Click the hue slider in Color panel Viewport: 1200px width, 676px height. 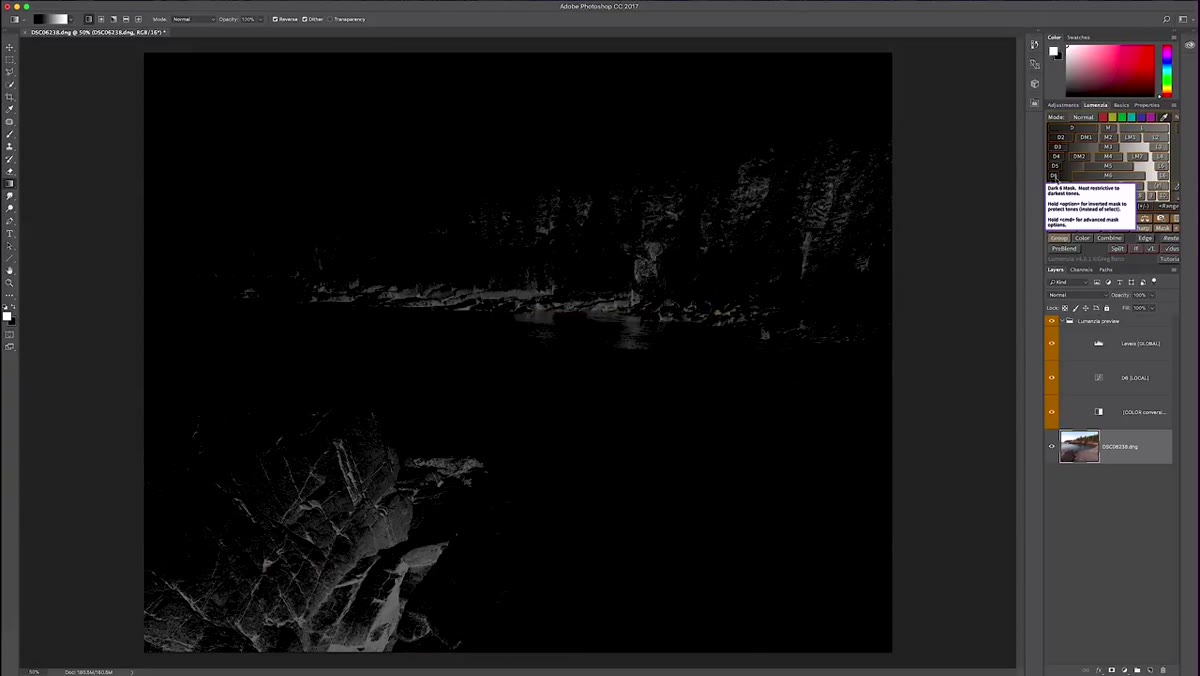[1166, 70]
